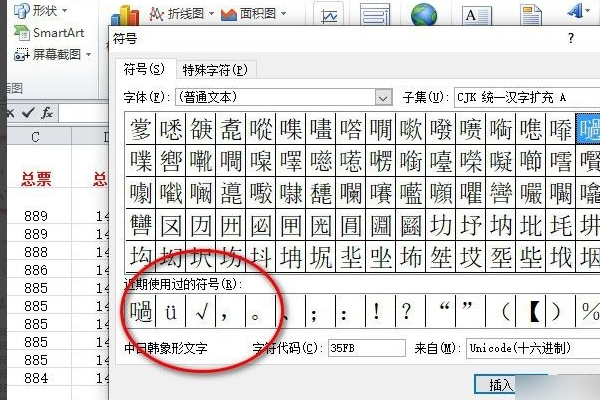Viewport: 600px width, 400px height.
Task: Select column C header
Action: (36, 136)
